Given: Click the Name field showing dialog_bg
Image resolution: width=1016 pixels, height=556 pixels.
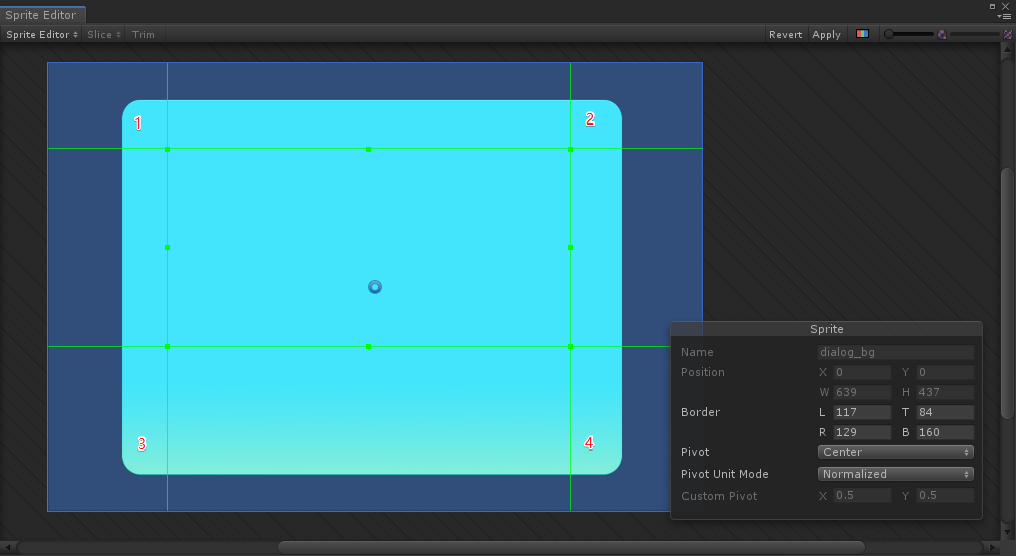Looking at the screenshot, I should tap(895, 352).
